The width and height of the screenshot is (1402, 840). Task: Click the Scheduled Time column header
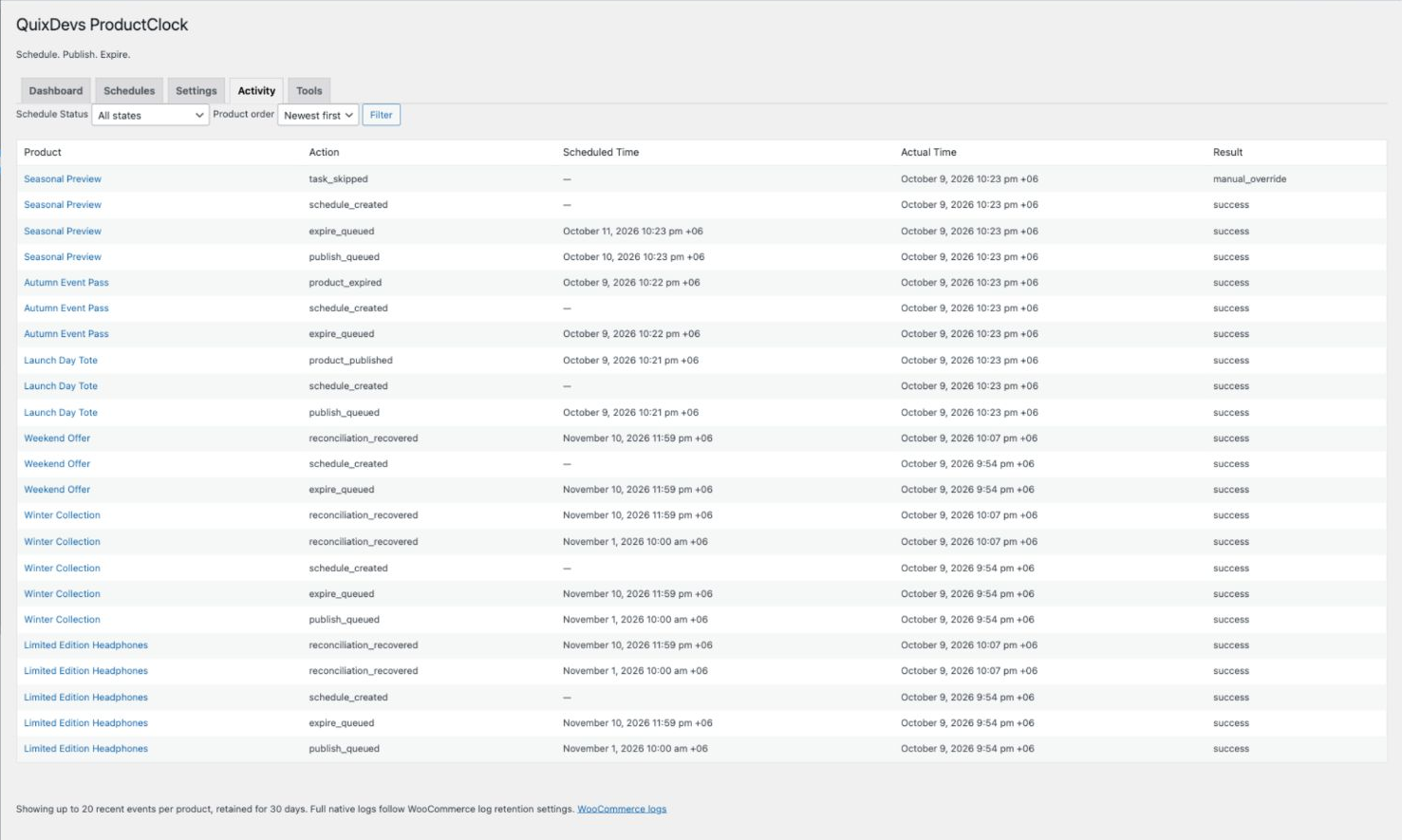[x=601, y=152]
